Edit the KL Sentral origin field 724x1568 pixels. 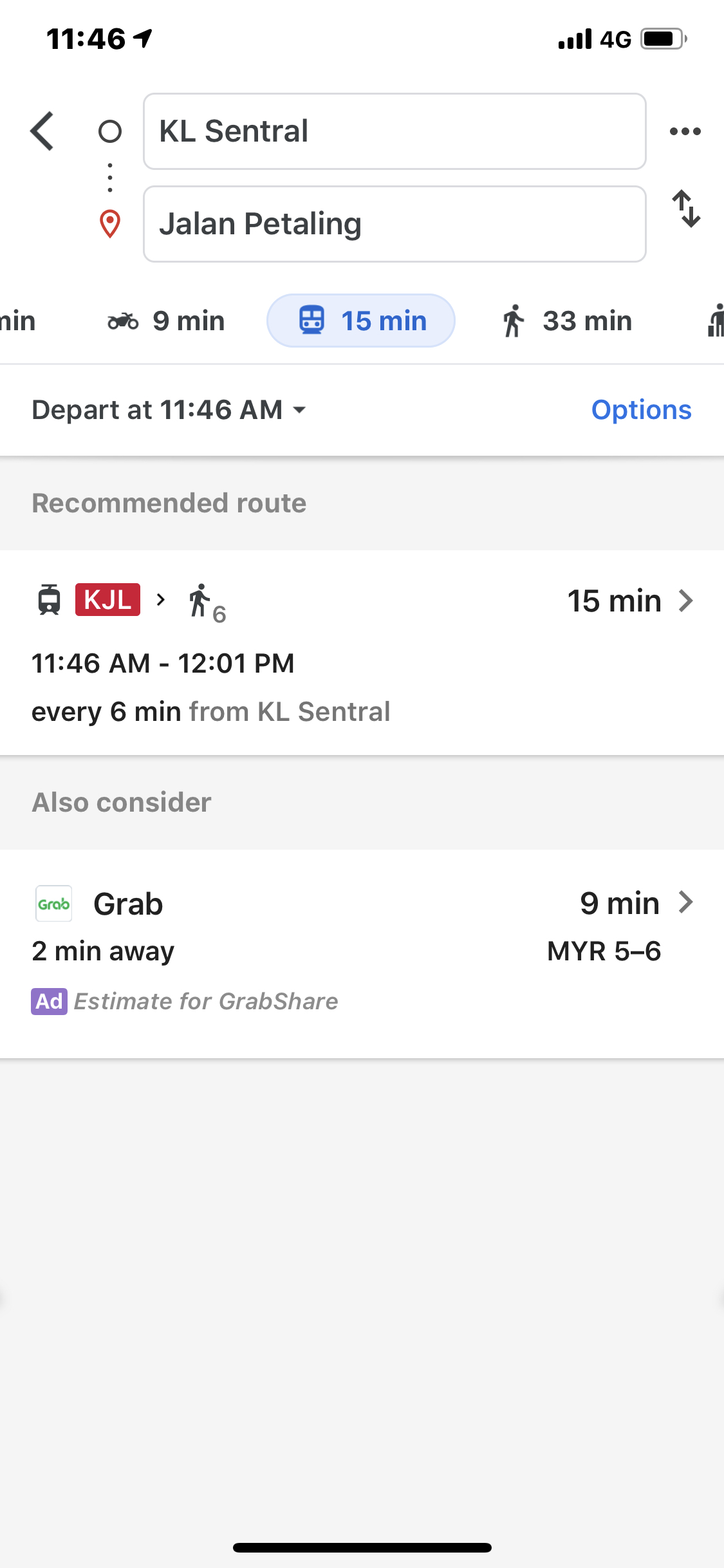(x=394, y=131)
